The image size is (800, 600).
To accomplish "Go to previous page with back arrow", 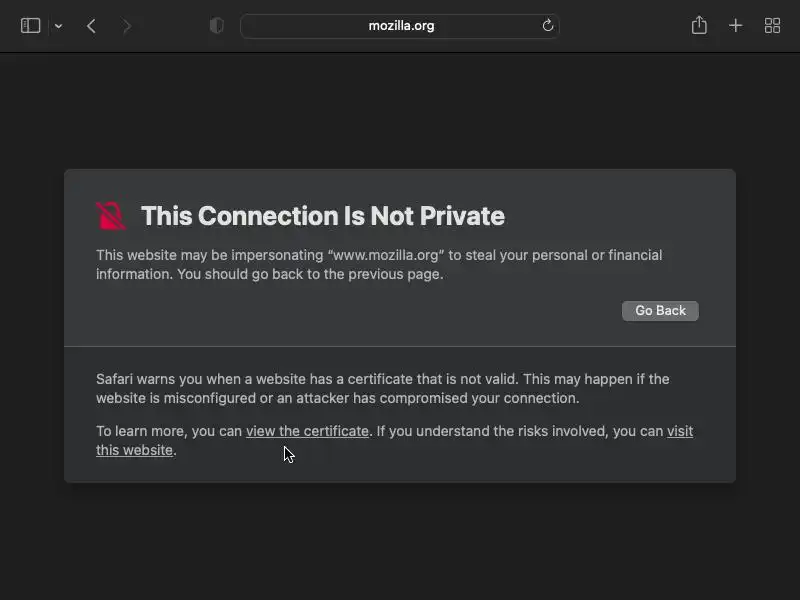I will coord(91,26).
